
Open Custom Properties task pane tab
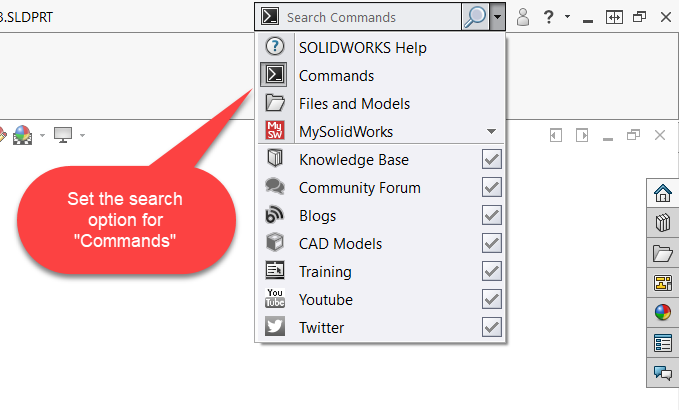661,343
